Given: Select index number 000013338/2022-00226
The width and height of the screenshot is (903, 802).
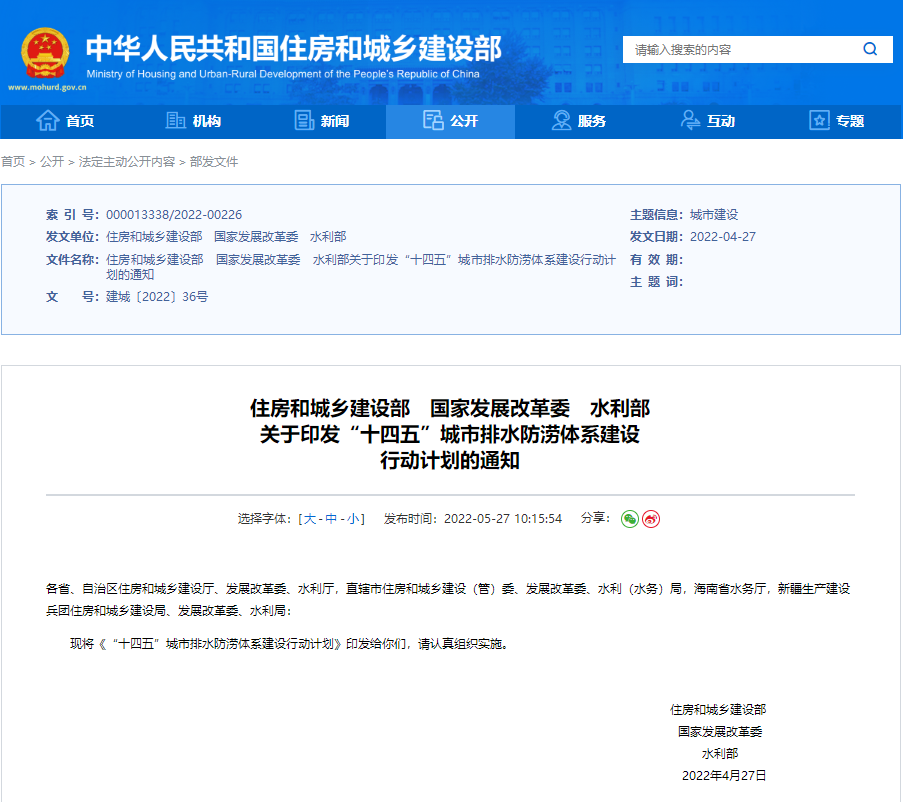Looking at the screenshot, I should pos(174,215).
